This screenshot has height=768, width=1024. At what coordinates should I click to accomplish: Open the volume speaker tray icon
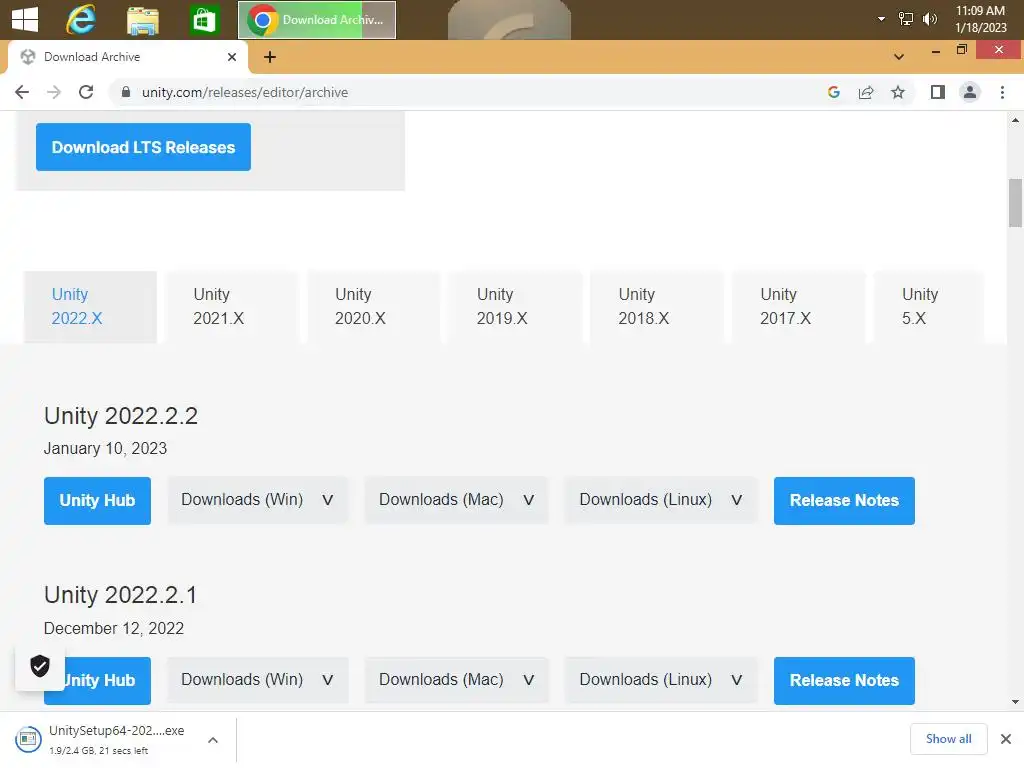click(x=929, y=19)
